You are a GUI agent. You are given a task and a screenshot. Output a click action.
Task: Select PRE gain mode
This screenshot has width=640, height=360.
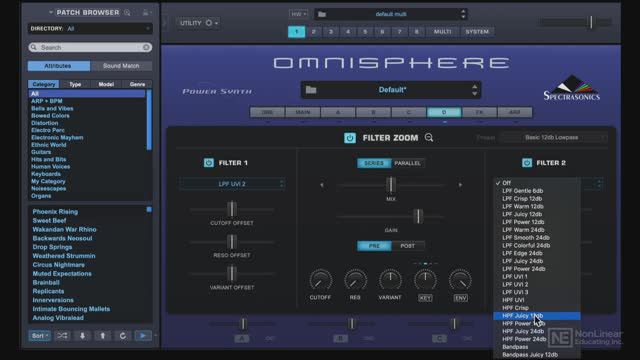(374, 246)
